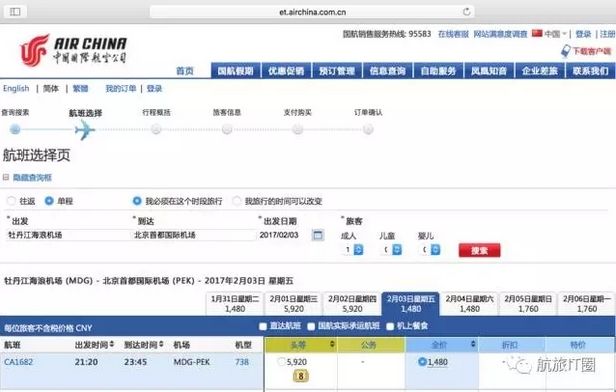
Task: Open flight CA1682 details link
Action: click(18, 362)
